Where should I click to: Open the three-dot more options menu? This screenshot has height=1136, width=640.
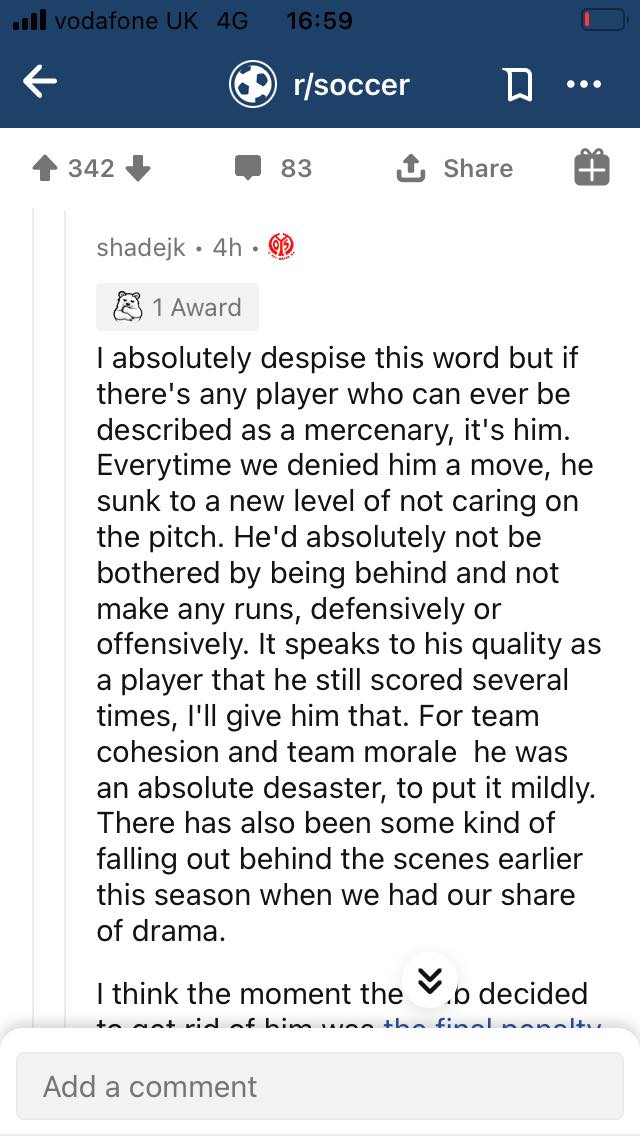click(x=582, y=85)
